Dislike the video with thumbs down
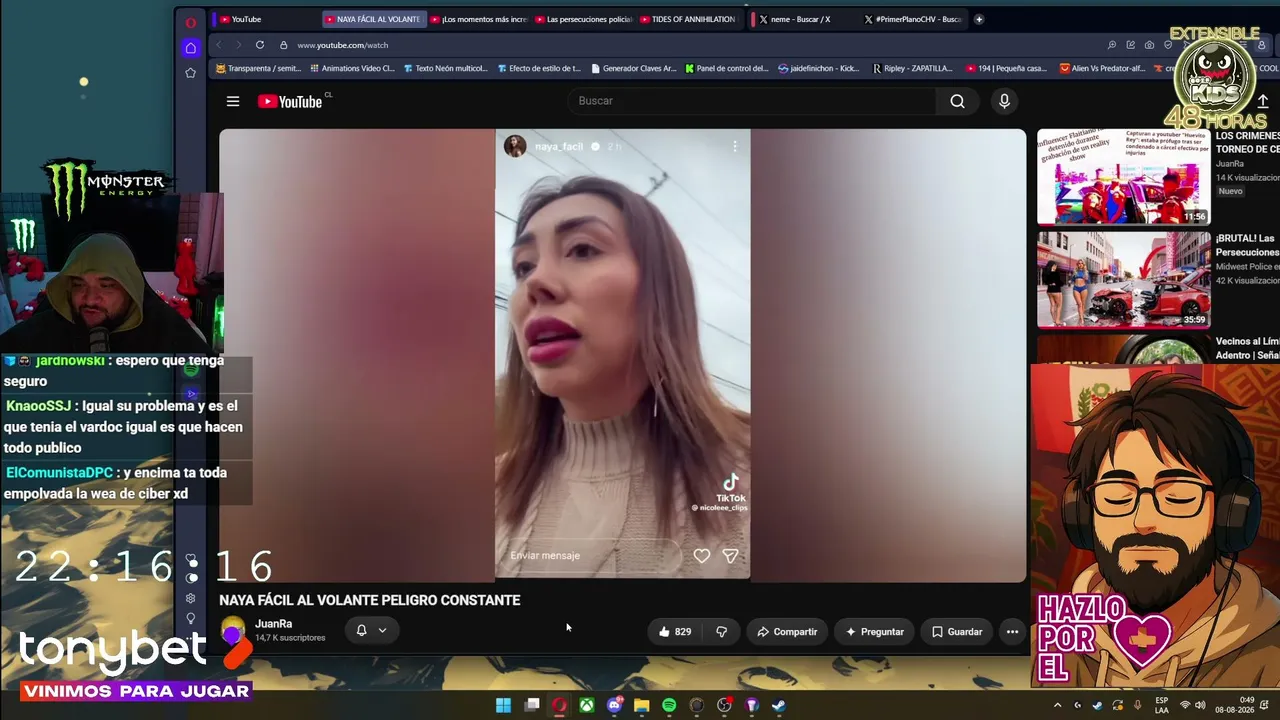Image resolution: width=1280 pixels, height=720 pixels. pyautogui.click(x=721, y=632)
